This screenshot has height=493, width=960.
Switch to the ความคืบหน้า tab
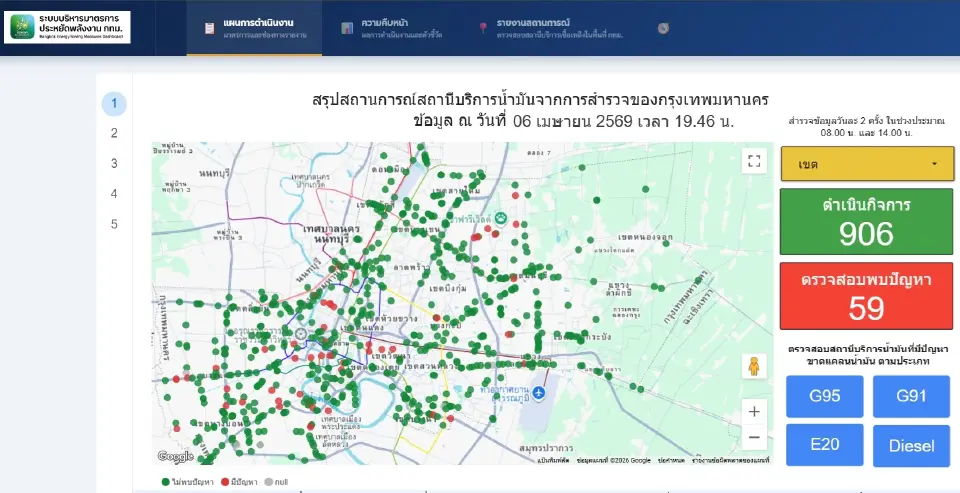(392, 28)
